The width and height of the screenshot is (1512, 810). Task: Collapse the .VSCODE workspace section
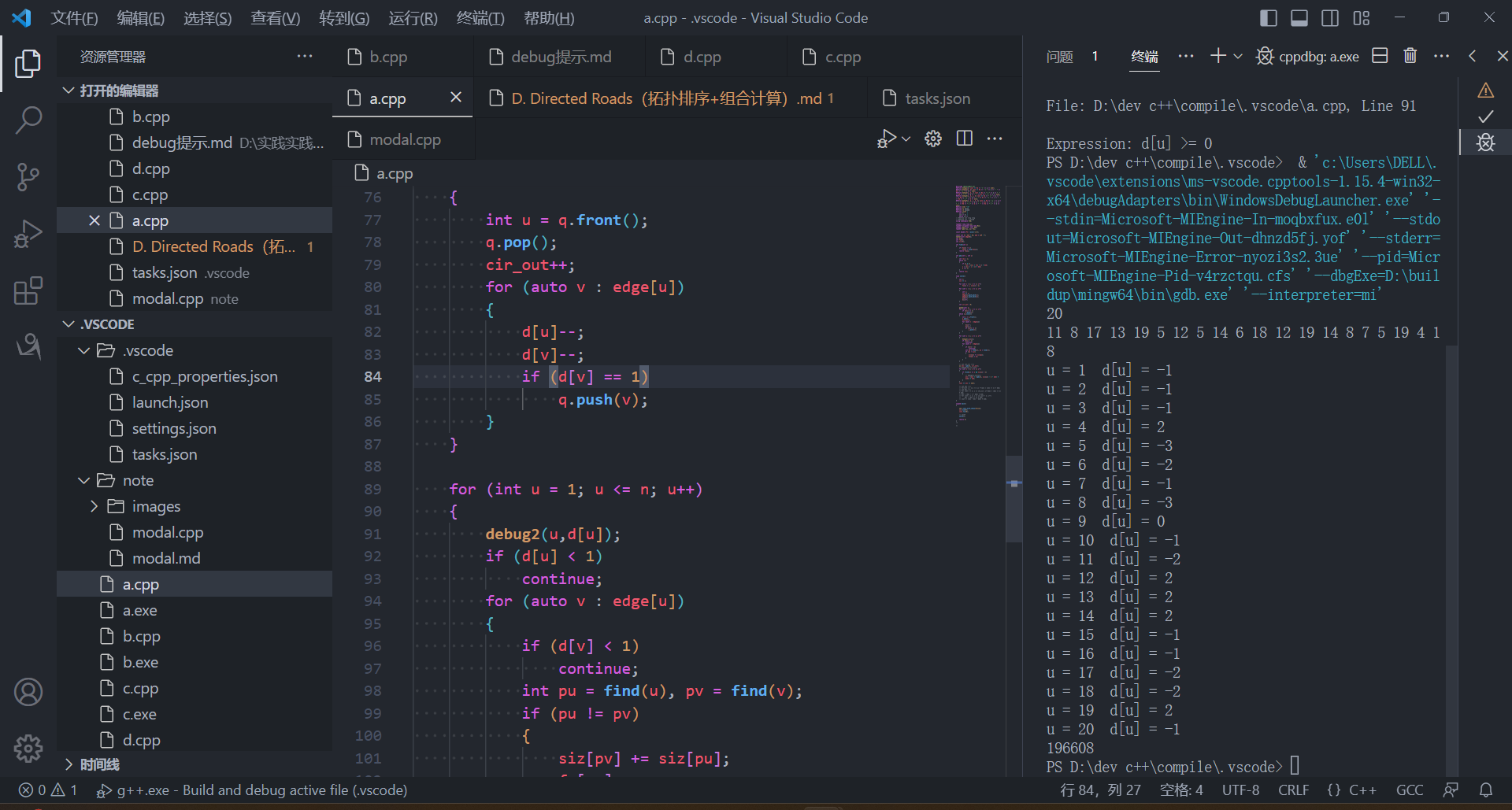coord(69,324)
